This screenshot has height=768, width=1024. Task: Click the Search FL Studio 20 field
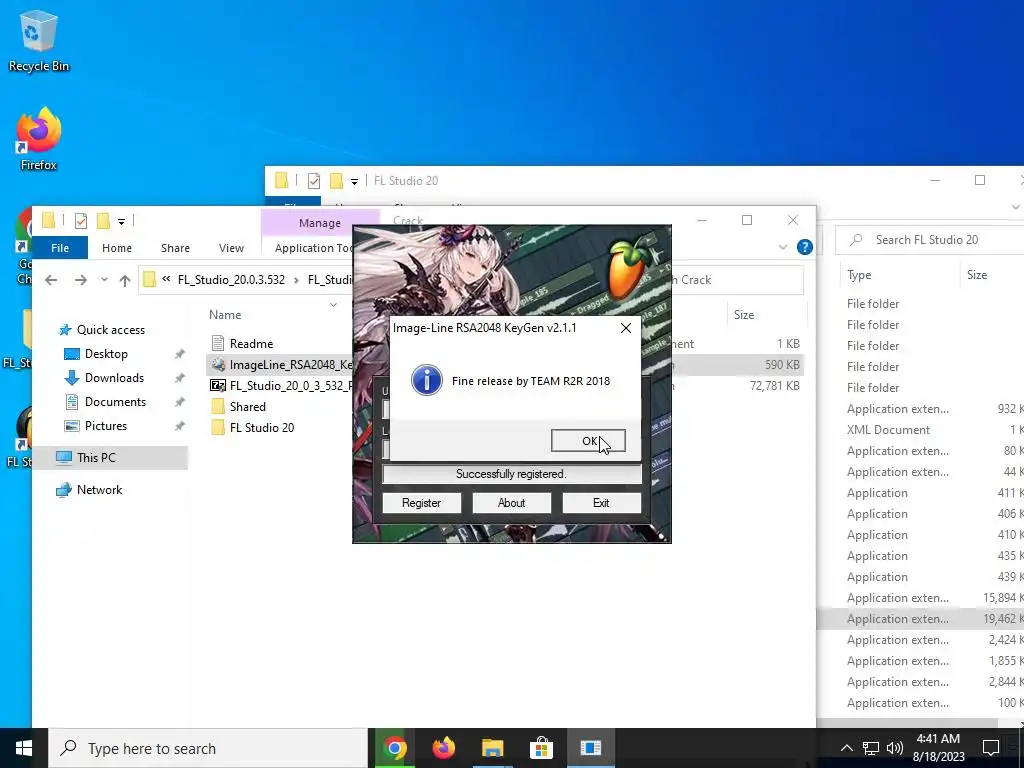930,240
